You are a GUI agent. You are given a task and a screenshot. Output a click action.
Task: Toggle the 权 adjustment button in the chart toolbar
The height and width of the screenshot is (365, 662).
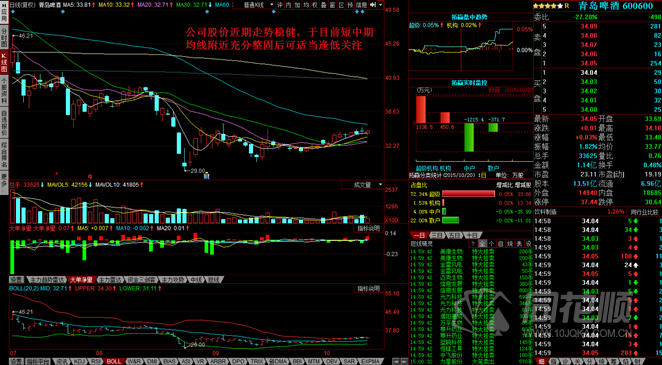[315, 5]
